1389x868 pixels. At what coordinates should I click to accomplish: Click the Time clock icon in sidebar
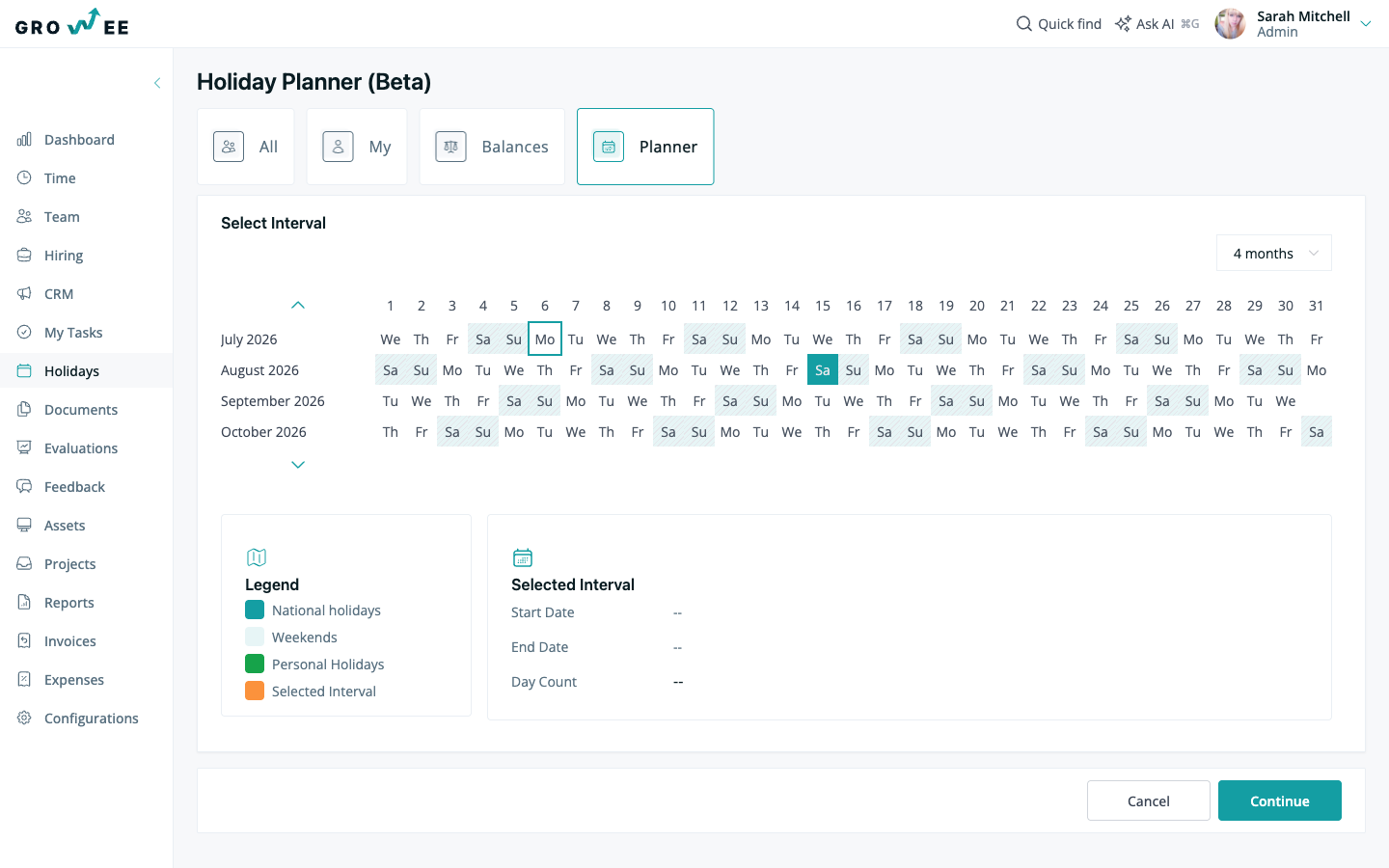24,178
